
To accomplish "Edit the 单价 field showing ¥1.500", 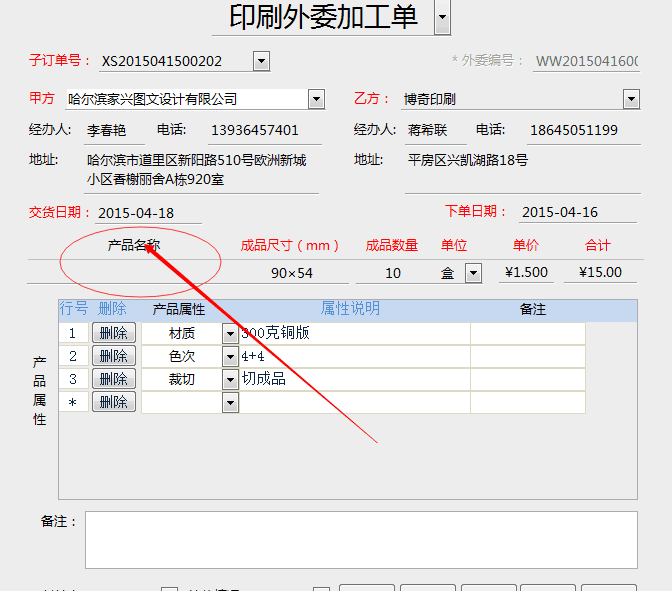I will coord(525,273).
